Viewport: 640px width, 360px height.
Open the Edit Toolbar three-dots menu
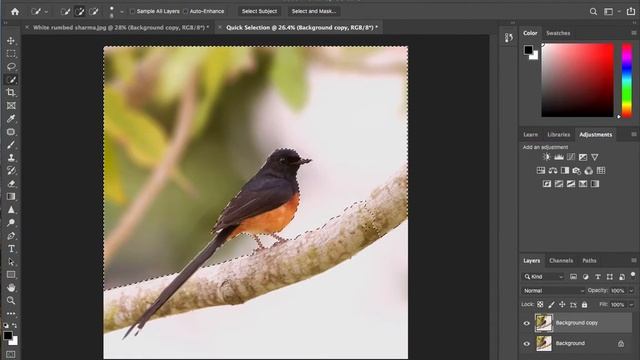pos(11,313)
